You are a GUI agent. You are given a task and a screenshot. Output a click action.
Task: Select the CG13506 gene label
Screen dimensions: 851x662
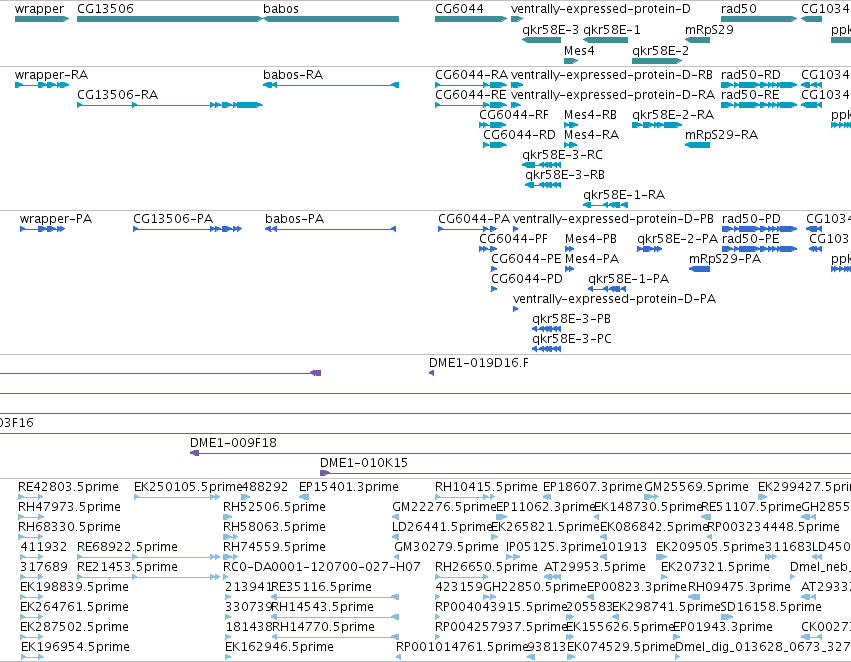105,9
